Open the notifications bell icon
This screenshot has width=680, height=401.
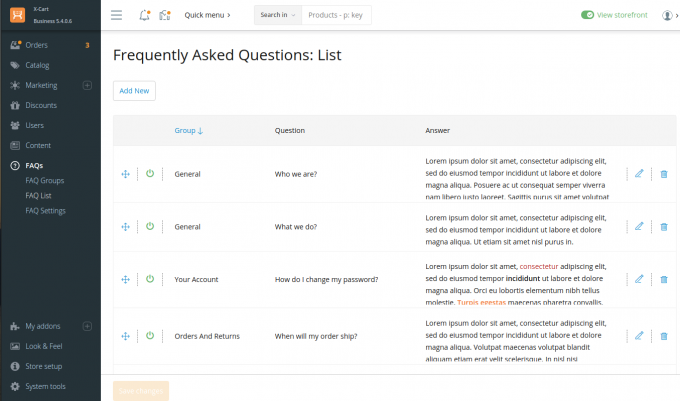pos(144,15)
